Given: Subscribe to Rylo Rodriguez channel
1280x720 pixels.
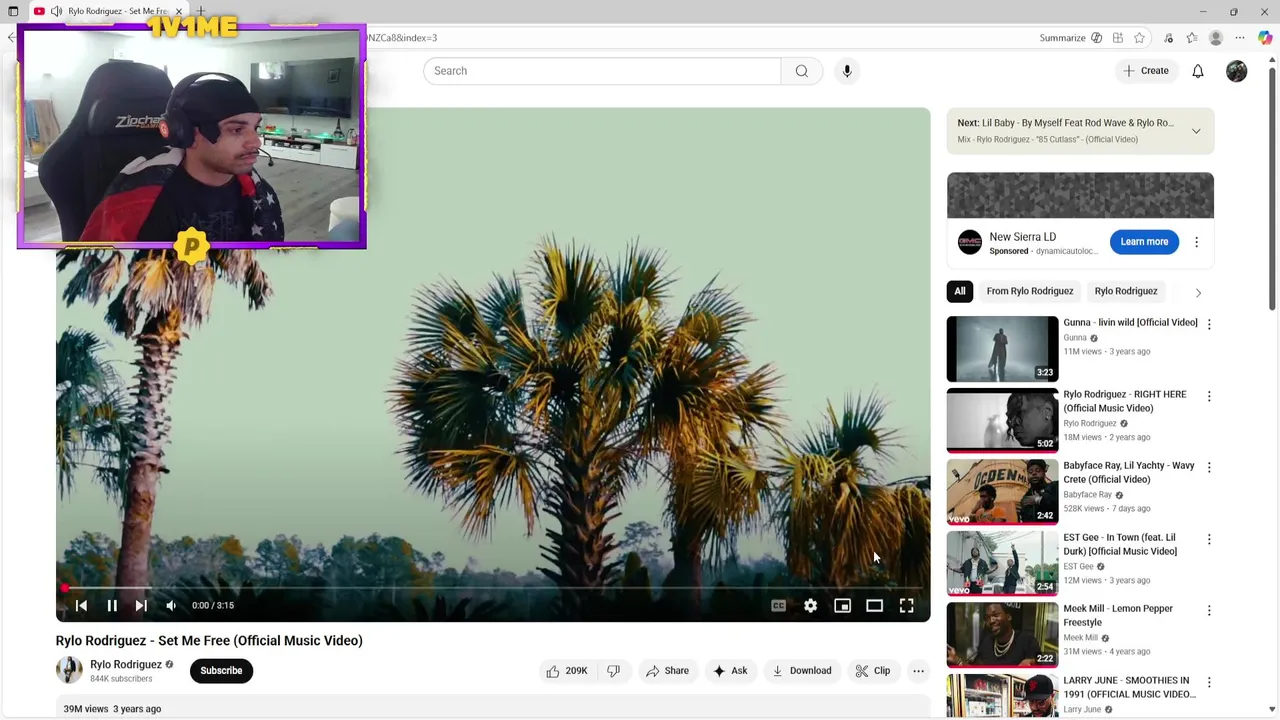Looking at the screenshot, I should coord(221,671).
